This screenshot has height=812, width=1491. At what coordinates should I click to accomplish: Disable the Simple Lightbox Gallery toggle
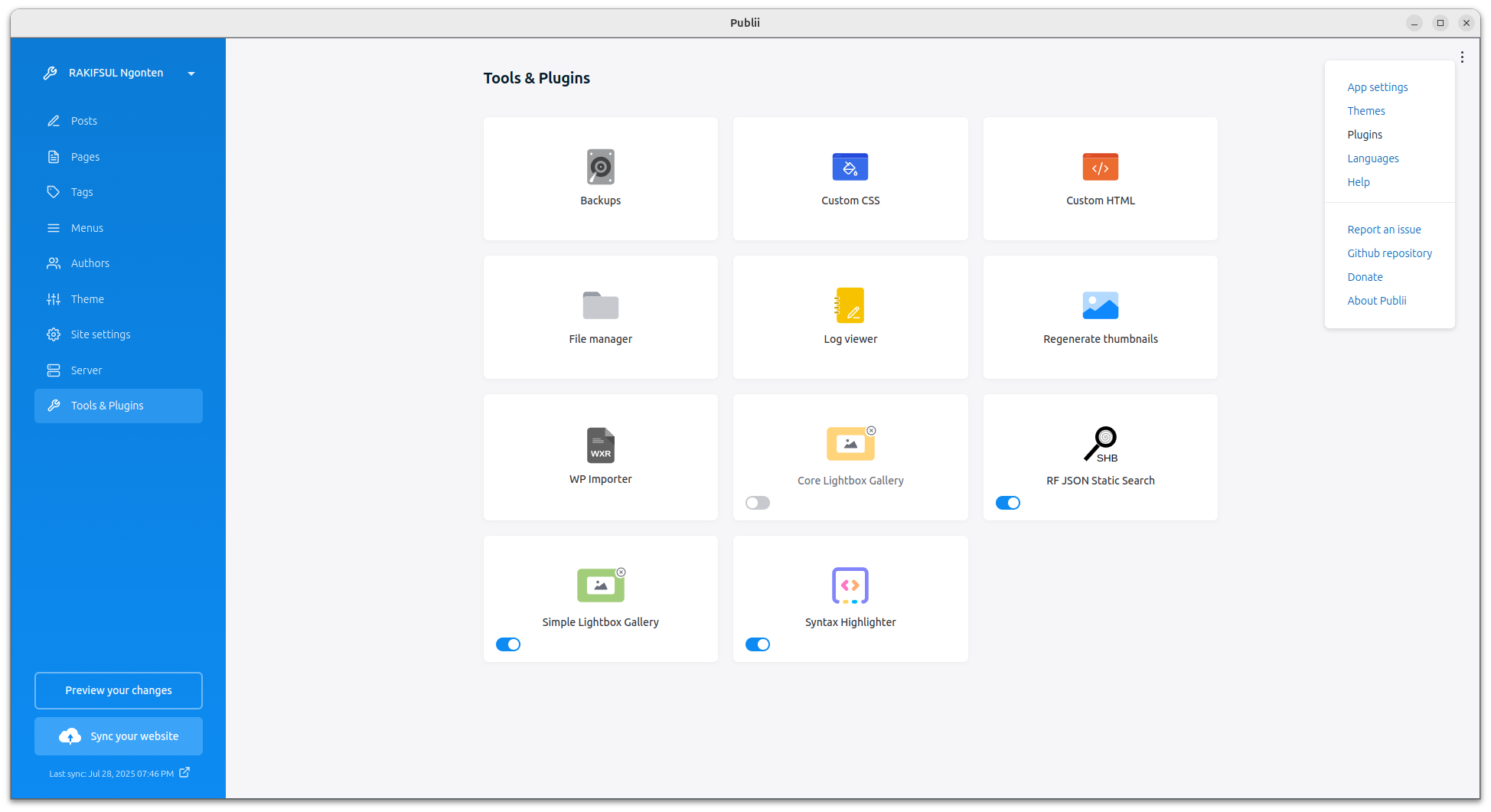[x=508, y=644]
